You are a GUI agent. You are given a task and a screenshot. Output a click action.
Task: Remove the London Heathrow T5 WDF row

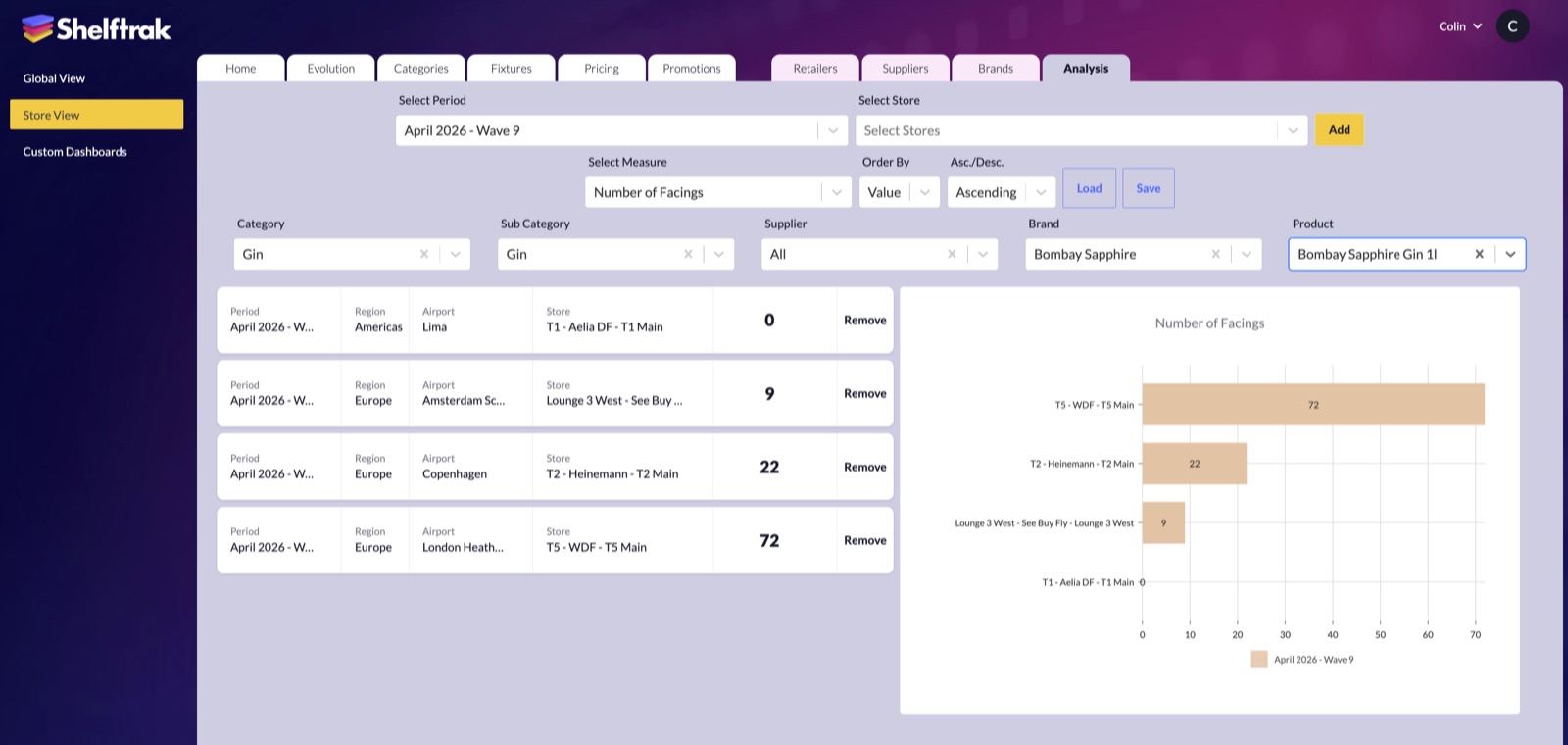click(864, 541)
